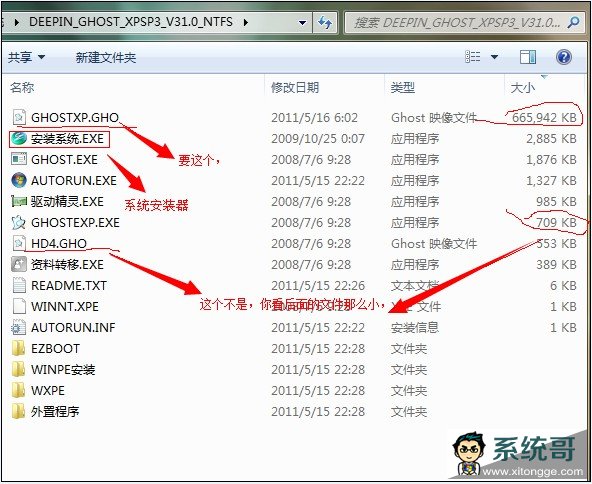Select the WINPE安装 folder name

(x=63, y=369)
